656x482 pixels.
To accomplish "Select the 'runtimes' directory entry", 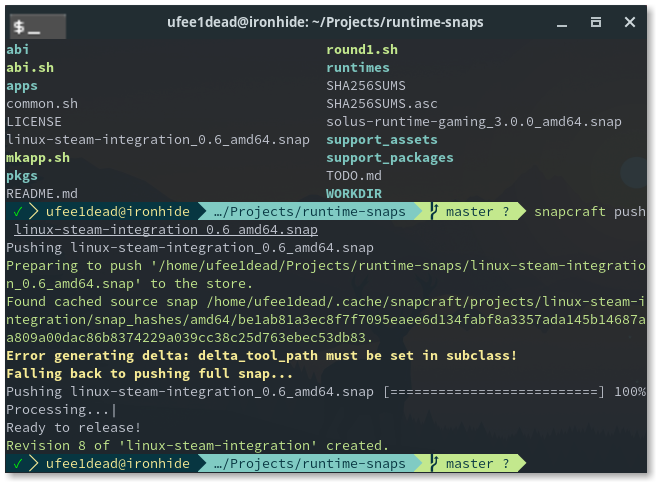I will coord(358,68).
